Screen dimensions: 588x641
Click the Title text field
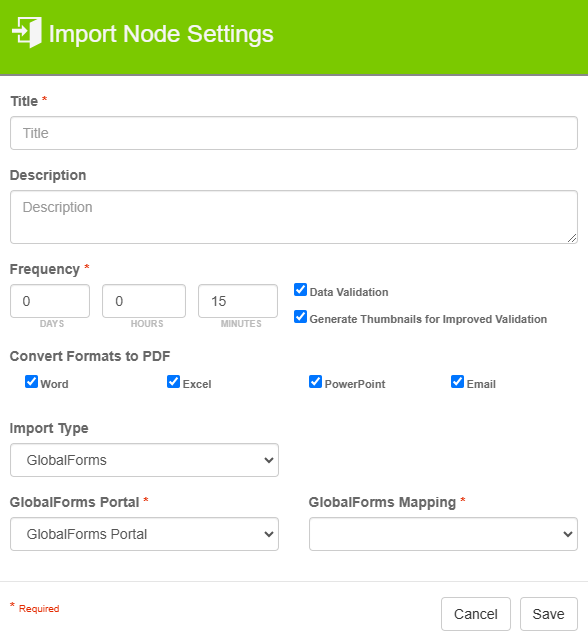294,133
